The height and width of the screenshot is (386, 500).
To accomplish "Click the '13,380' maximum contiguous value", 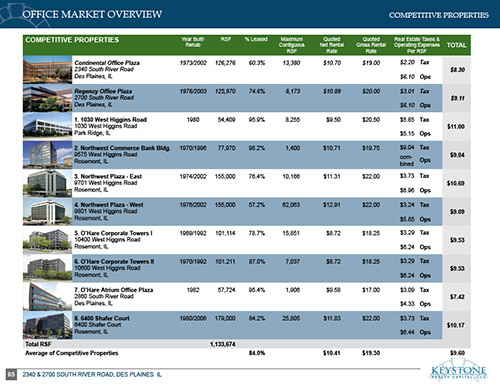I will (x=292, y=63).
